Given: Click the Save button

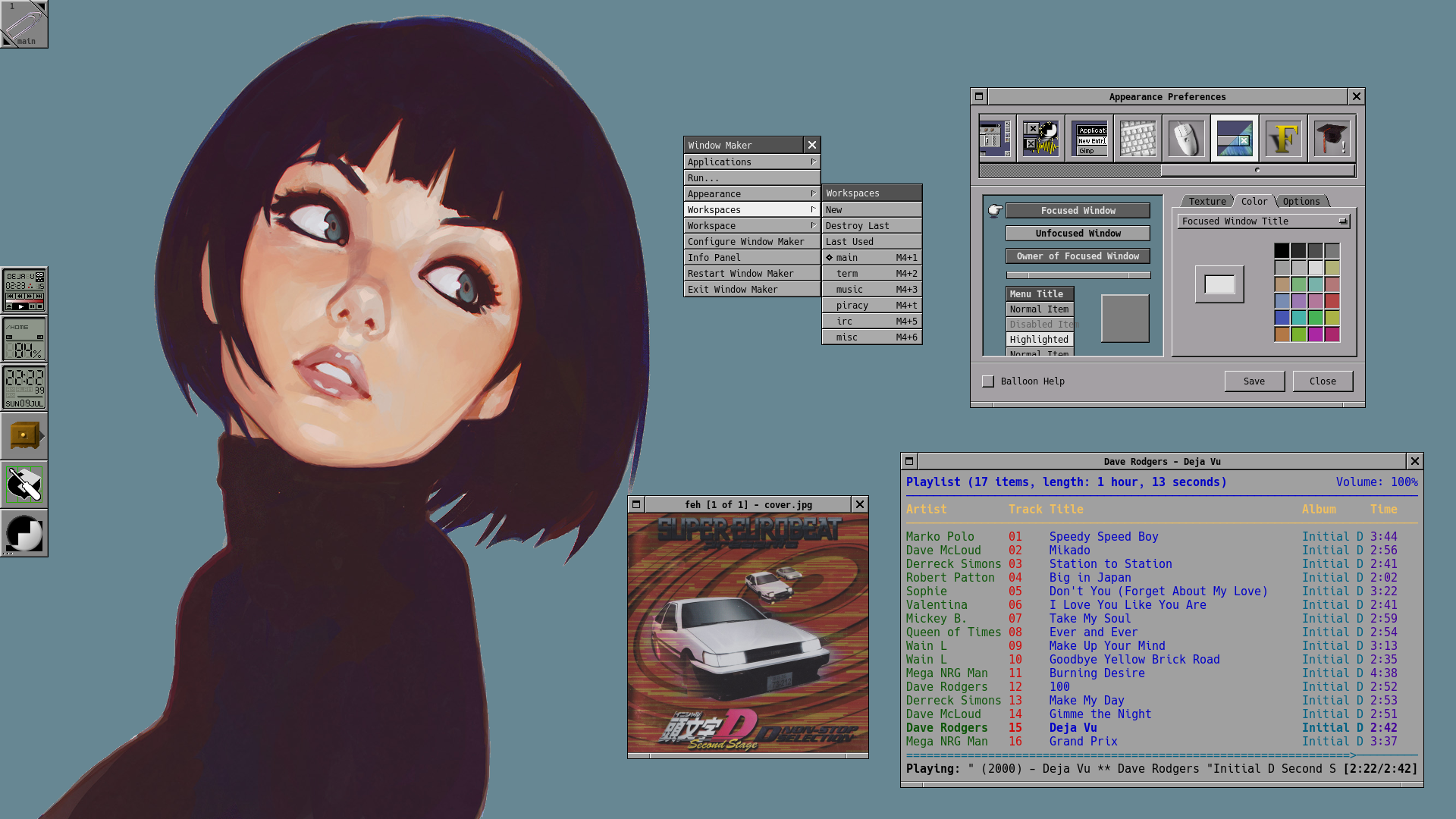Looking at the screenshot, I should 1254,381.
